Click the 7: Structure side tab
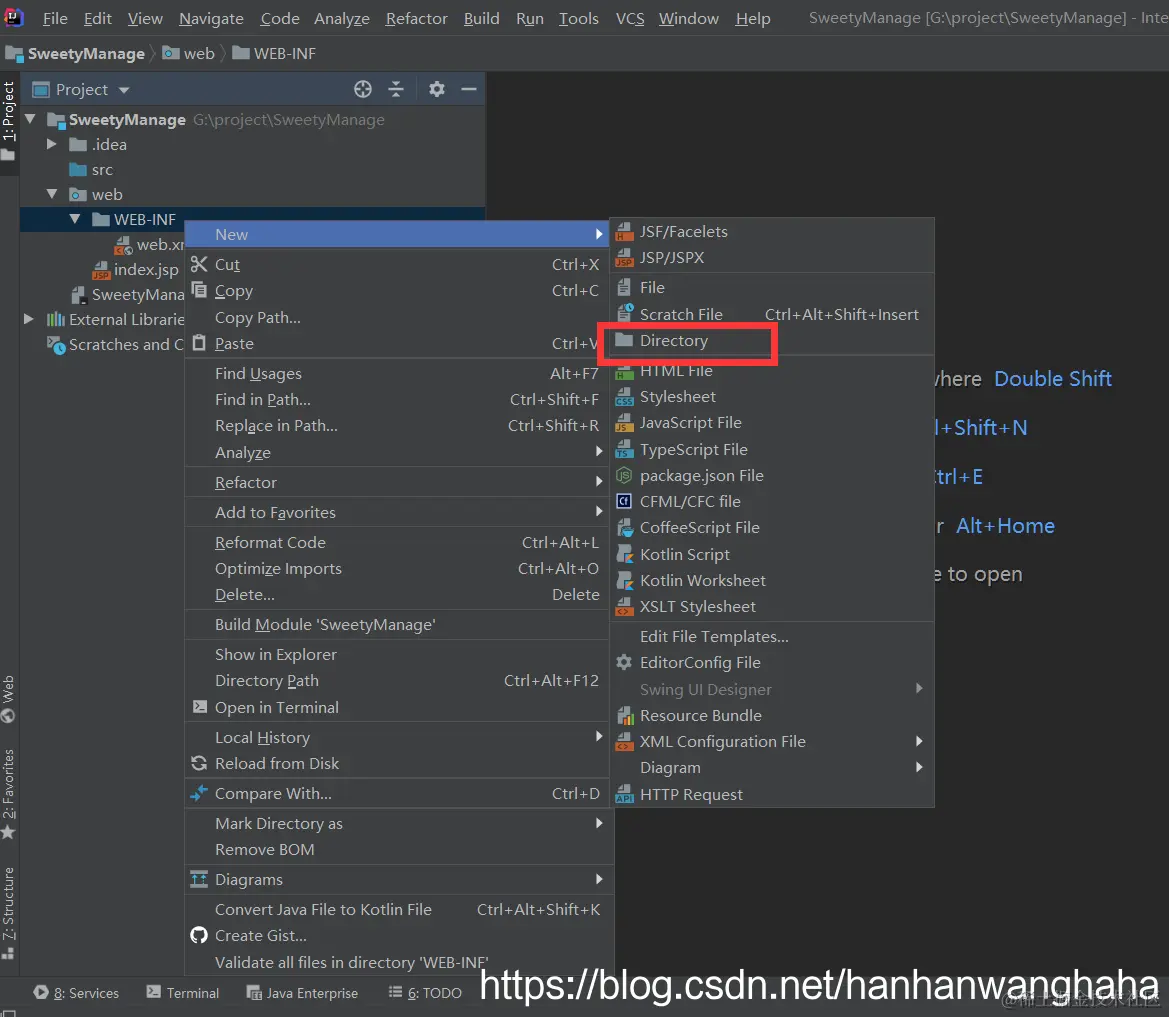1169x1017 pixels. click(8, 913)
